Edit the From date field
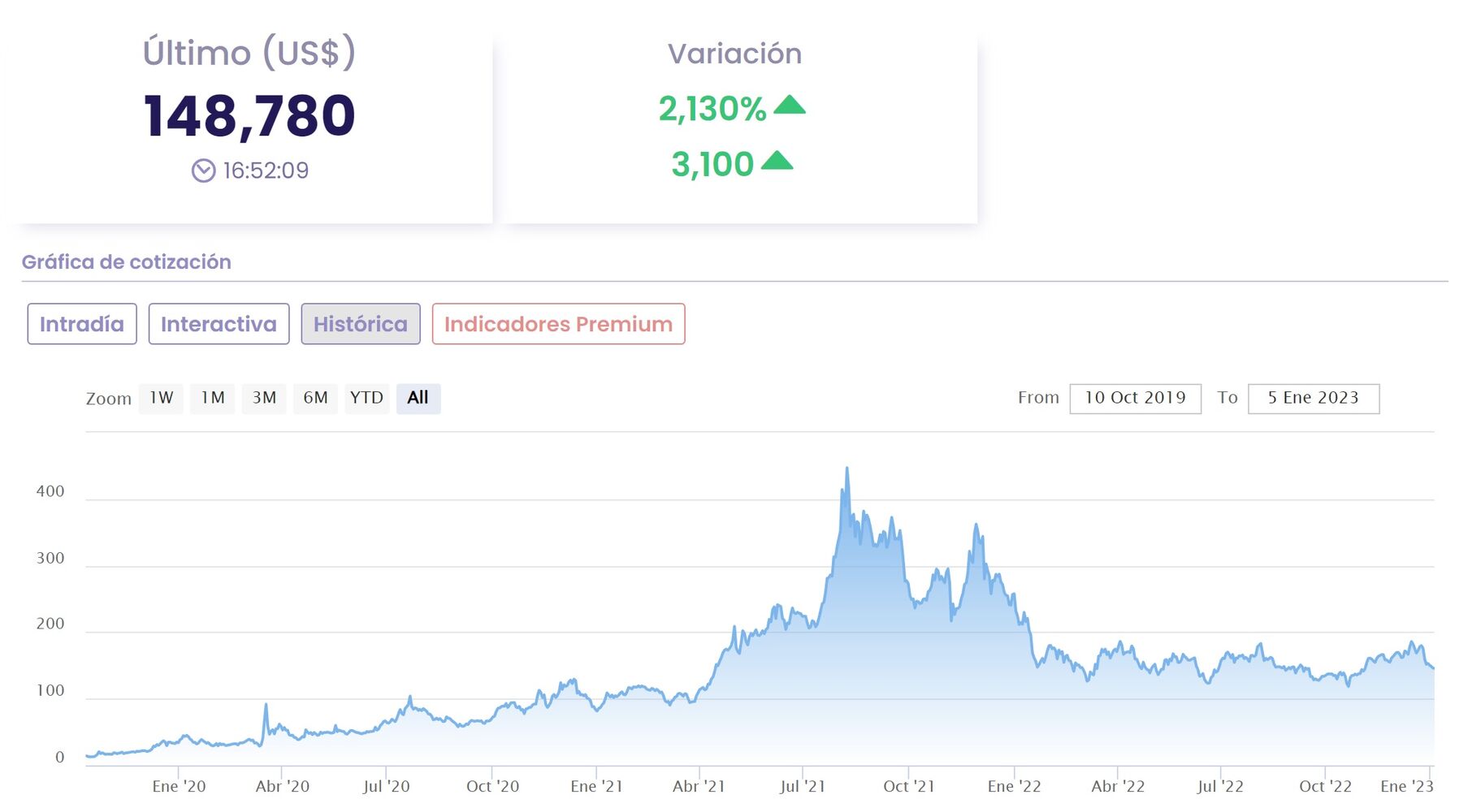1459x812 pixels. 1135,398
